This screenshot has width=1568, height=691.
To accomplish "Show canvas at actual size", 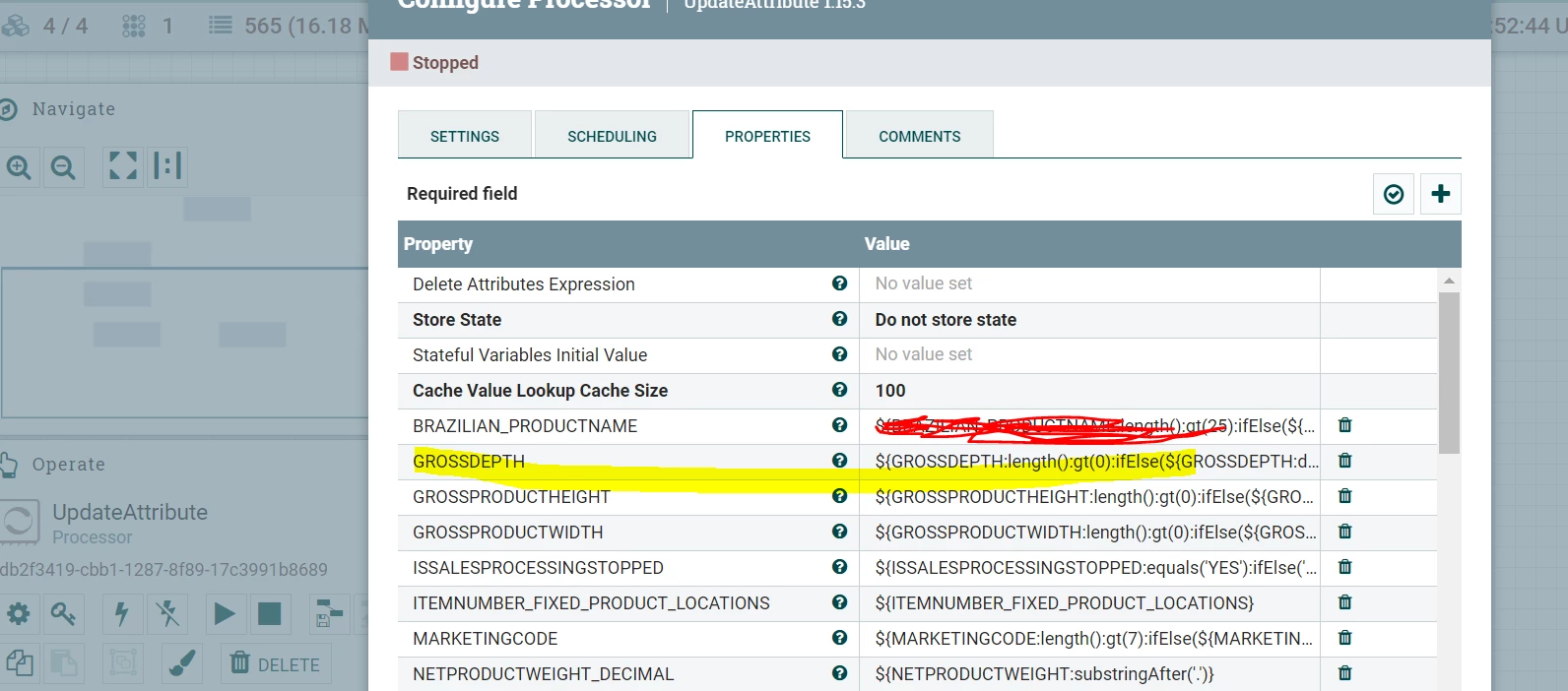I will (x=167, y=166).
